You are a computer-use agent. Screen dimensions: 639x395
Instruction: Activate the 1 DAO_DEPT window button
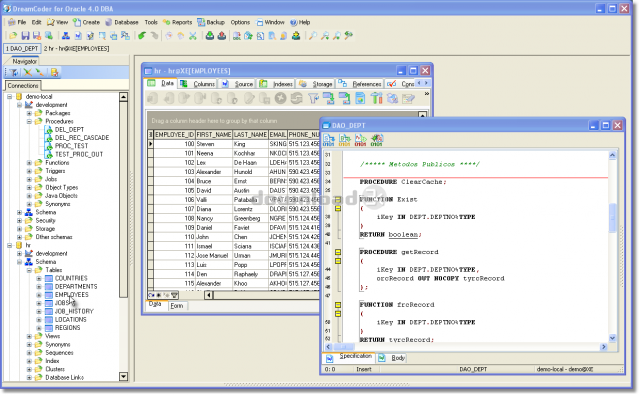[22, 49]
